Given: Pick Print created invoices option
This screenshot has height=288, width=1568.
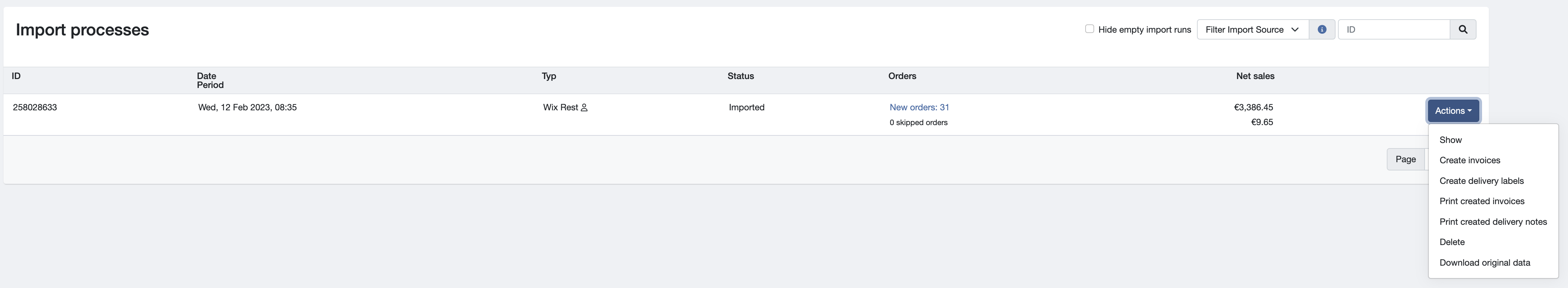Looking at the screenshot, I should (1482, 201).
